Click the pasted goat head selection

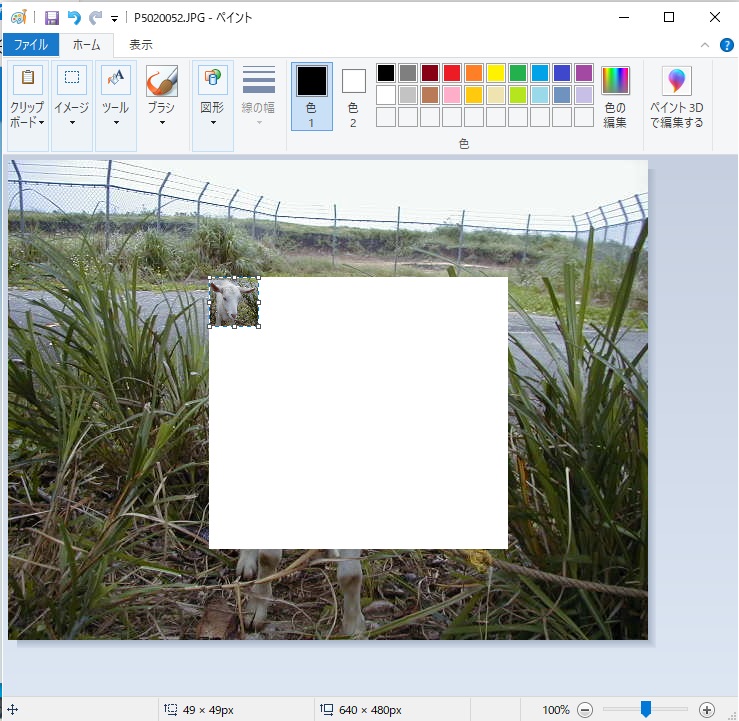click(234, 302)
